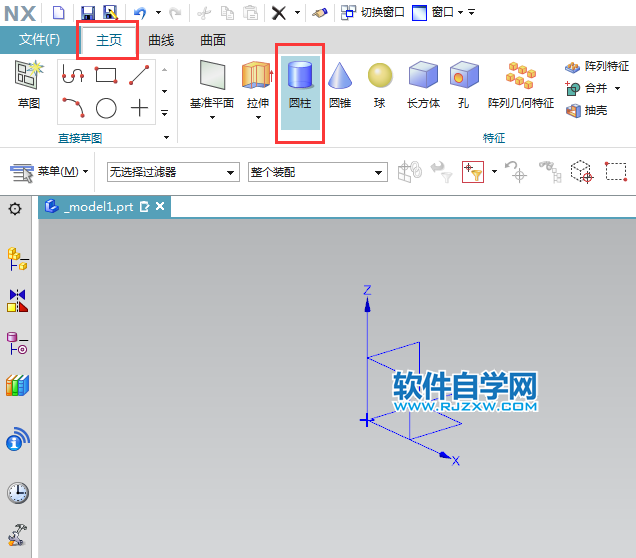Select the rectangle sketch tool

click(106, 75)
